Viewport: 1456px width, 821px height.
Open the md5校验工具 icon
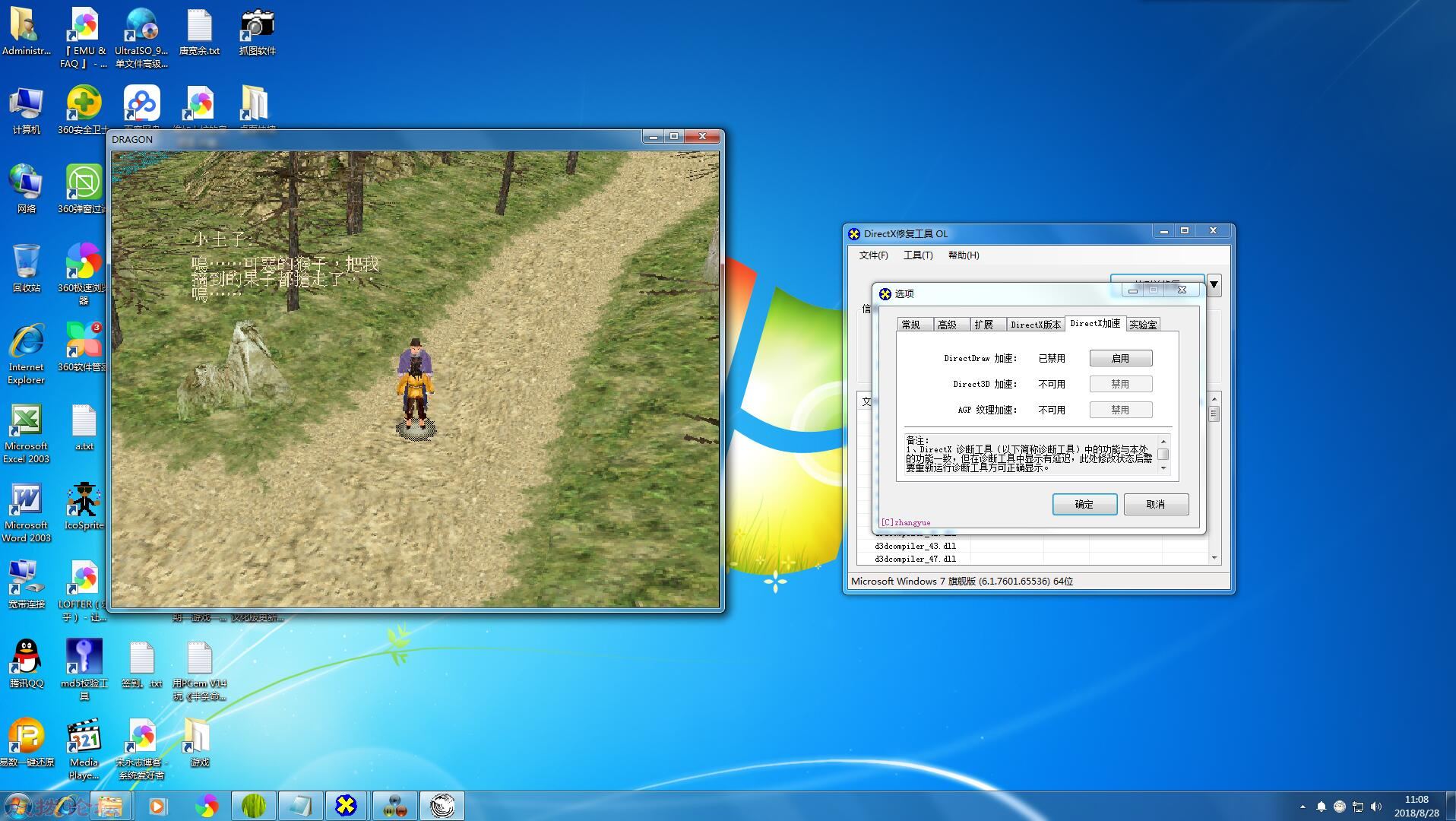click(x=84, y=669)
